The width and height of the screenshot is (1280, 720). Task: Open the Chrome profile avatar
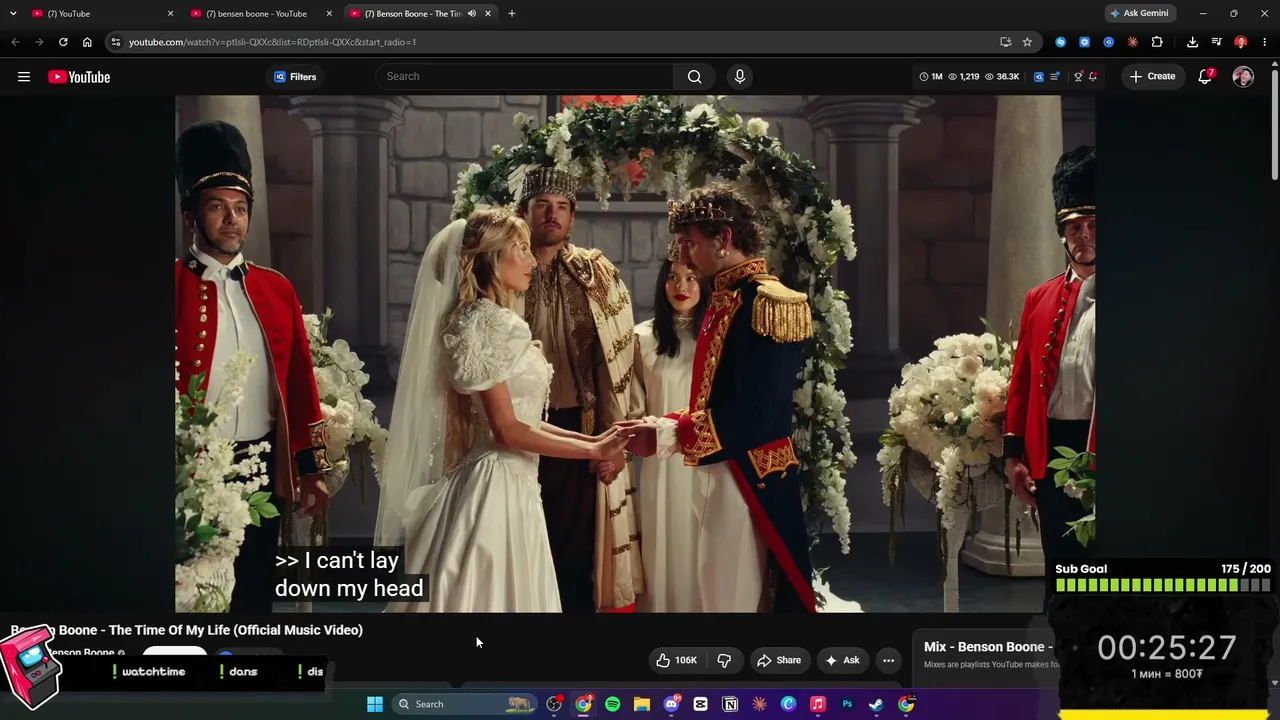tap(1241, 42)
